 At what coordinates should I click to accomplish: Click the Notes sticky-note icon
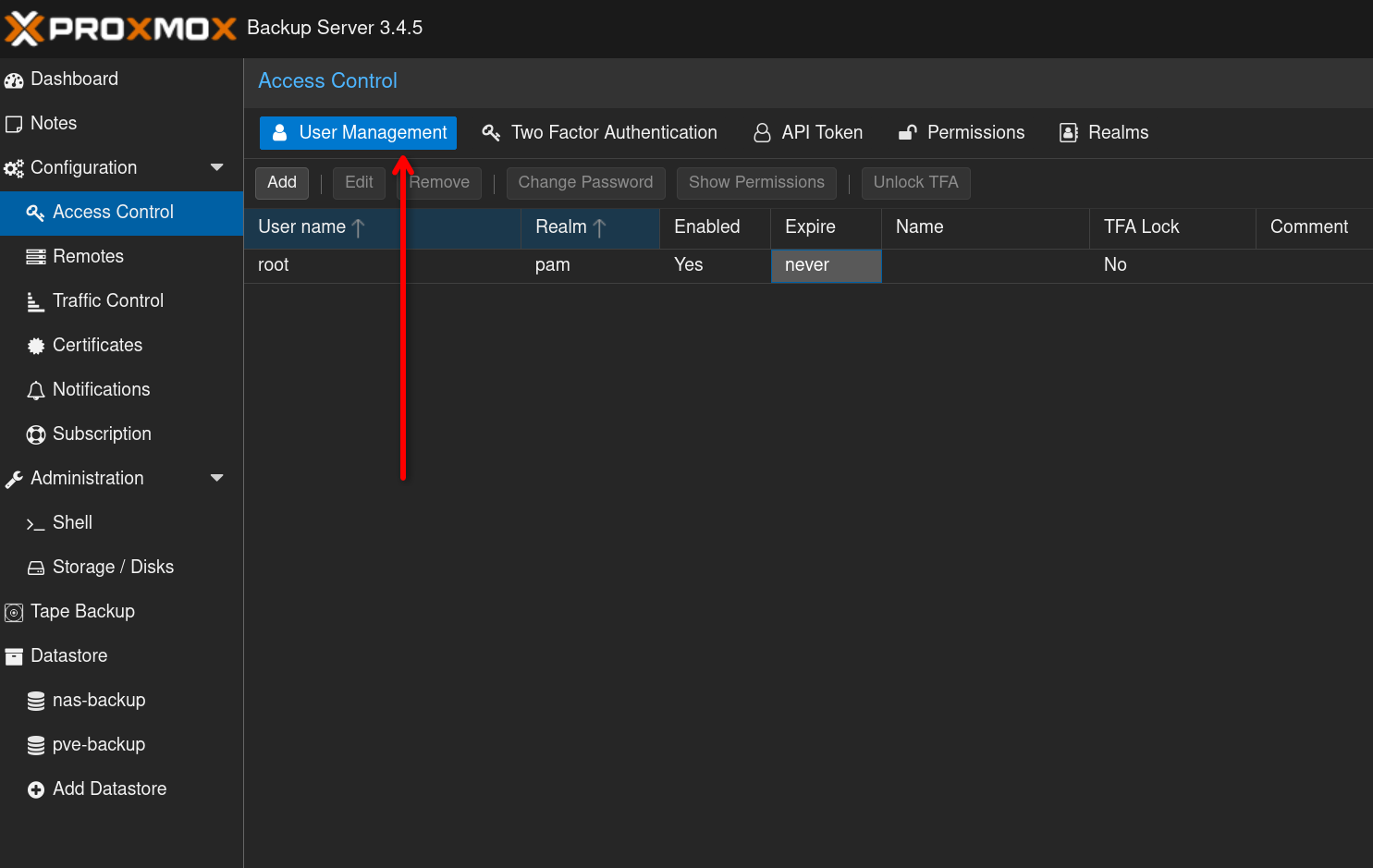(14, 124)
